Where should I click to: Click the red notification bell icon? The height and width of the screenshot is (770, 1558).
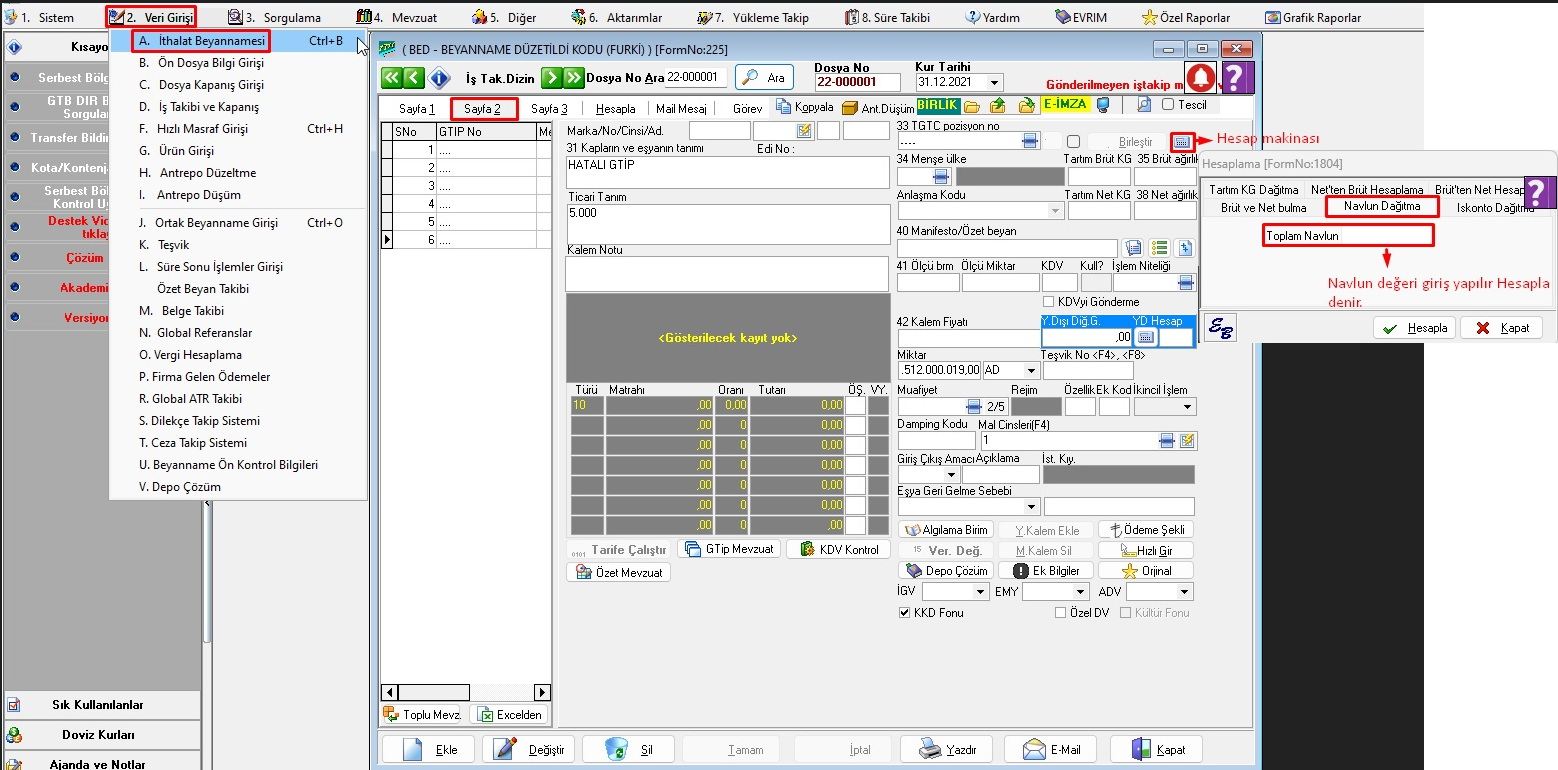click(x=1201, y=78)
